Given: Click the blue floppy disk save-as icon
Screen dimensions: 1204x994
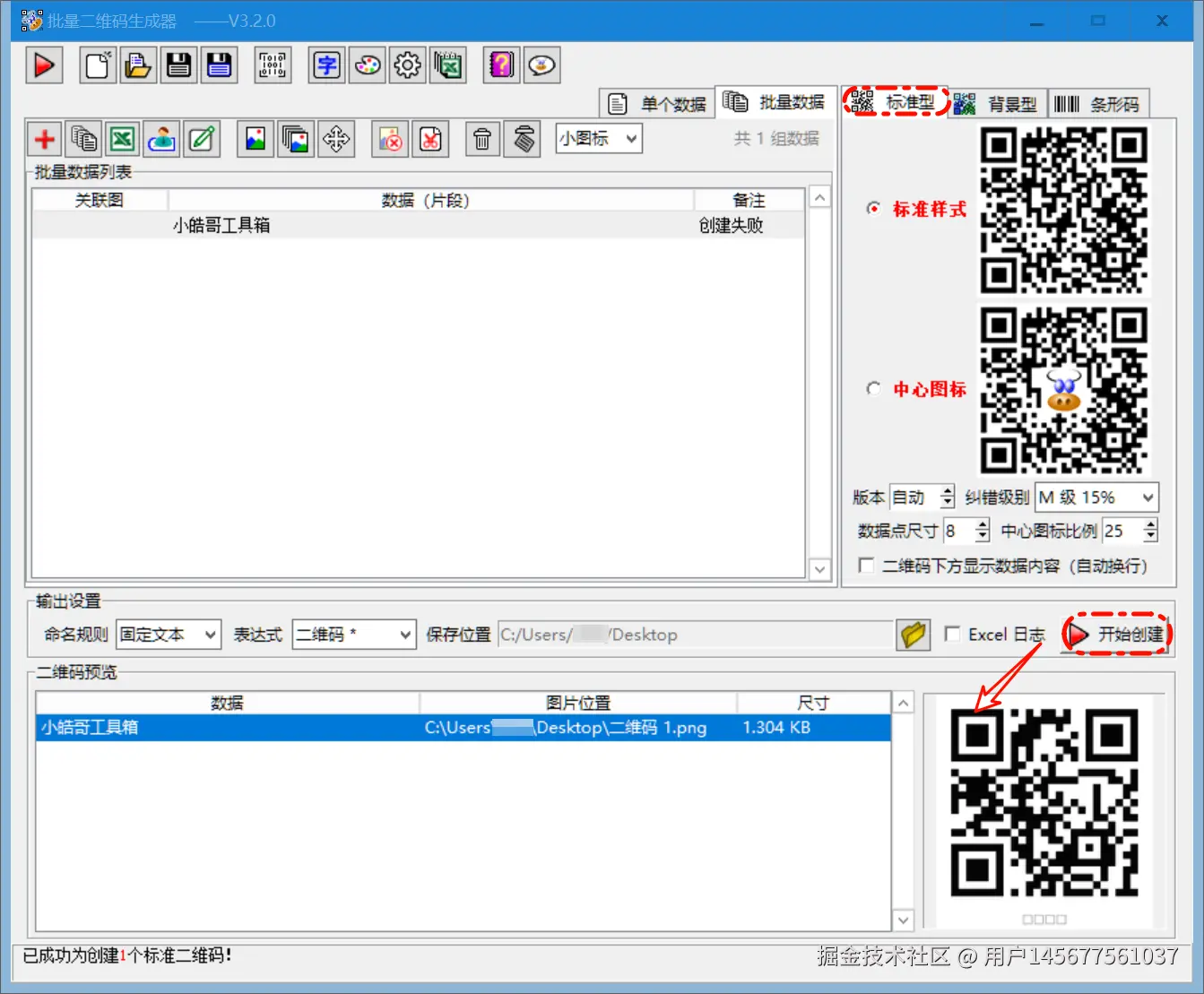Looking at the screenshot, I should click(219, 65).
